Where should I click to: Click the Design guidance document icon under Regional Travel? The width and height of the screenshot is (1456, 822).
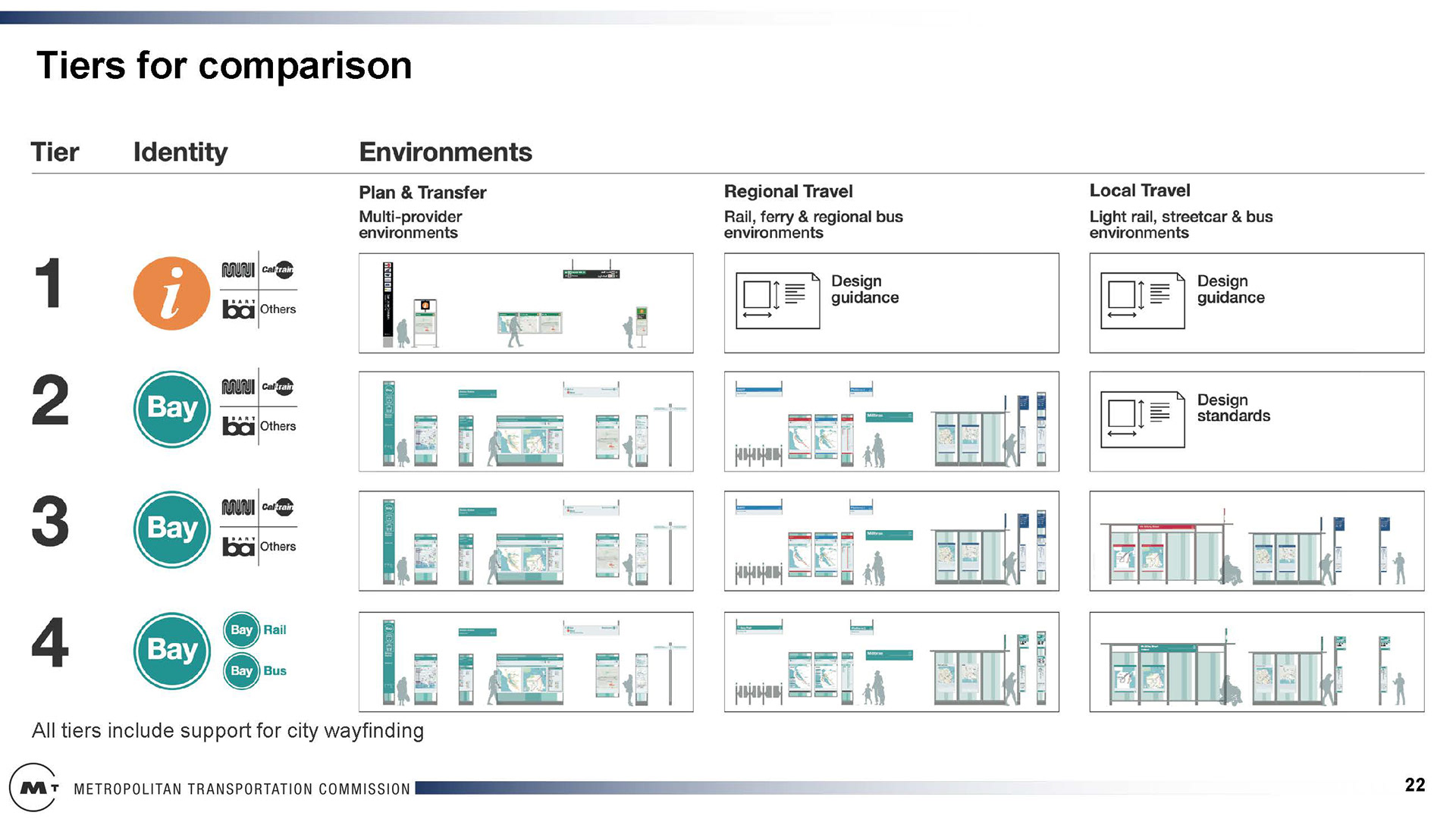pyautogui.click(x=777, y=300)
